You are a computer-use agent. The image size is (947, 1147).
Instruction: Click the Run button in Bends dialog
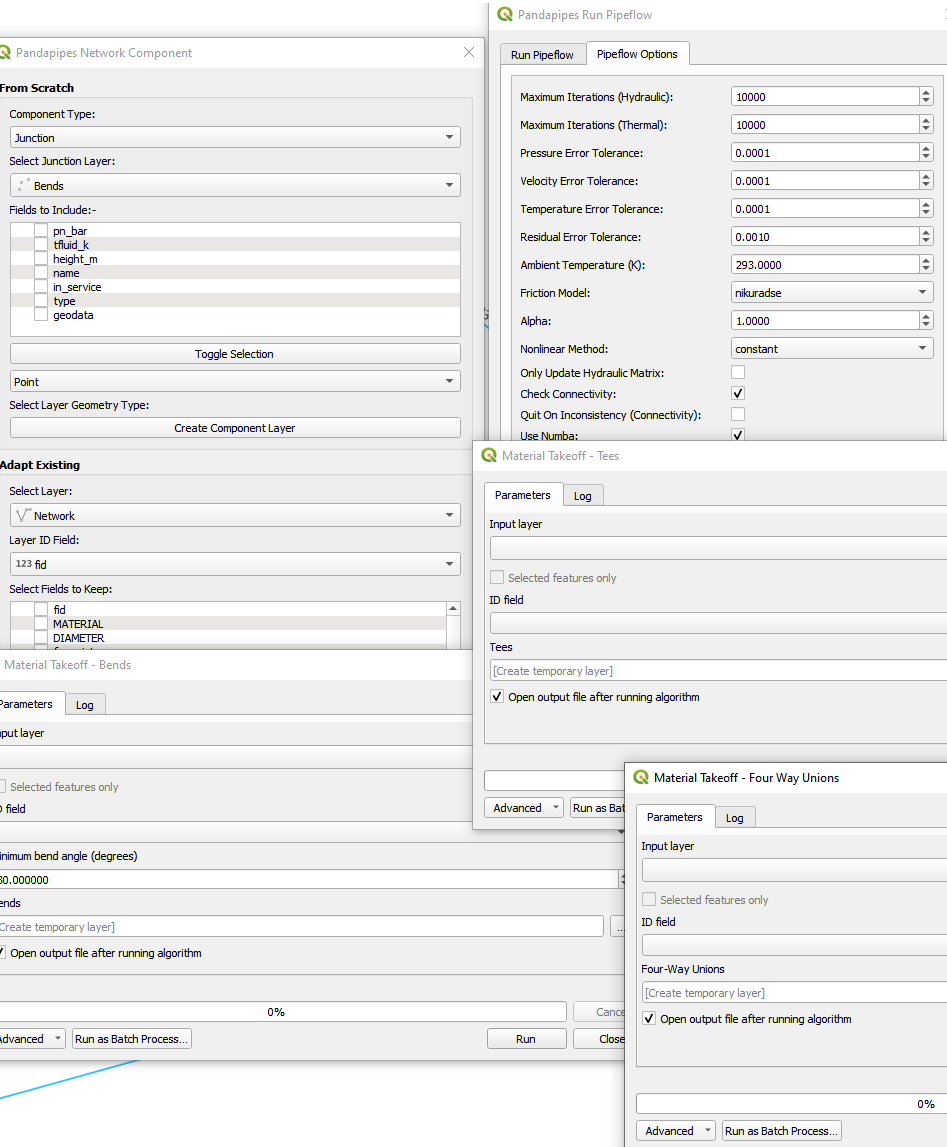point(527,1039)
